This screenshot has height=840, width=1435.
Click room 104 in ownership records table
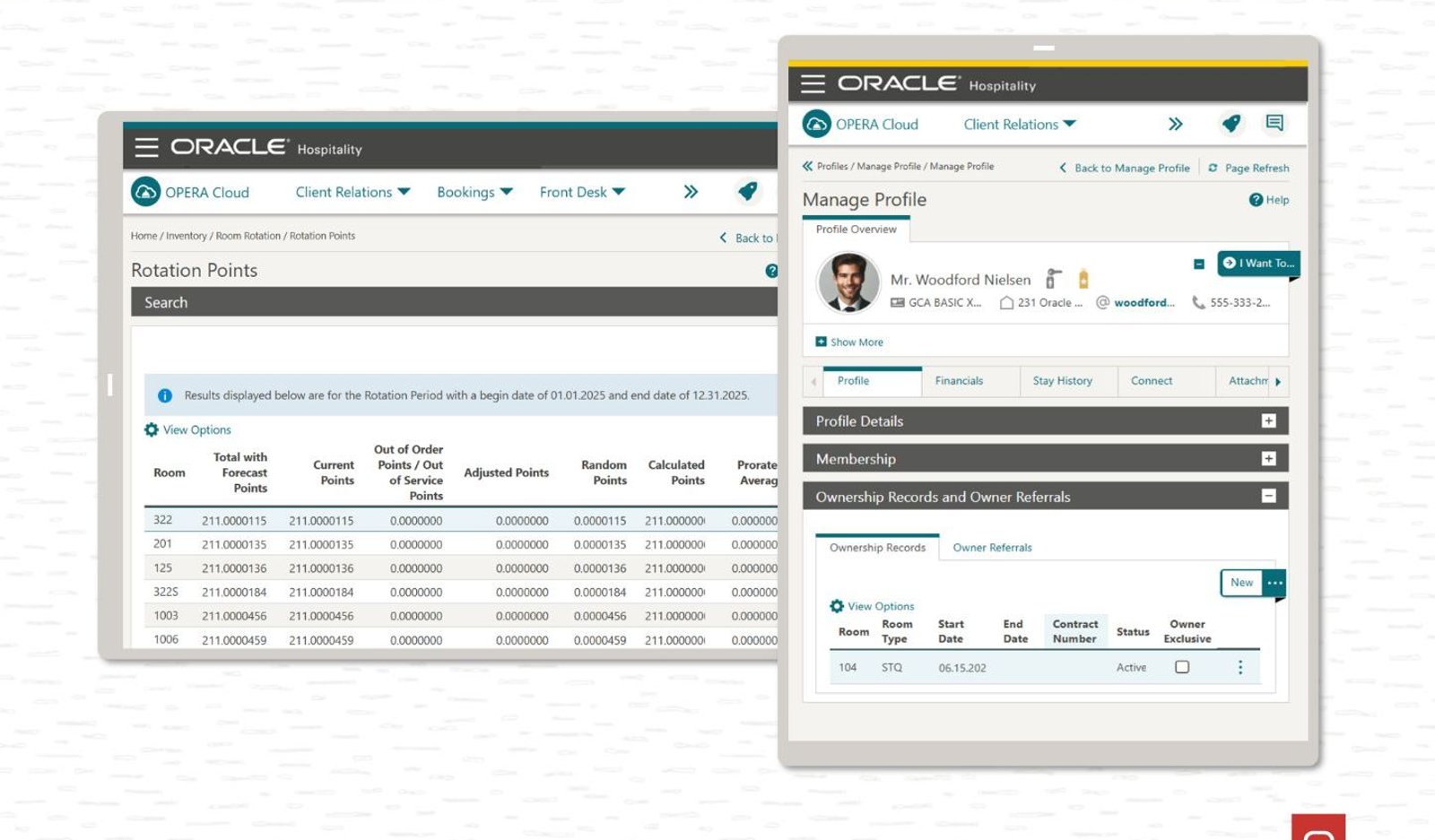tap(848, 668)
